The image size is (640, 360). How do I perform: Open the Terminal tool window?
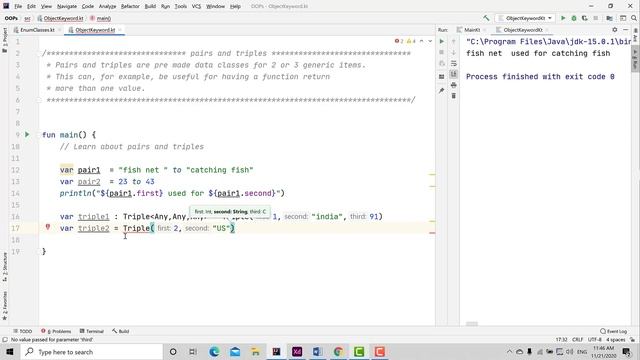pyautogui.click(x=92, y=331)
